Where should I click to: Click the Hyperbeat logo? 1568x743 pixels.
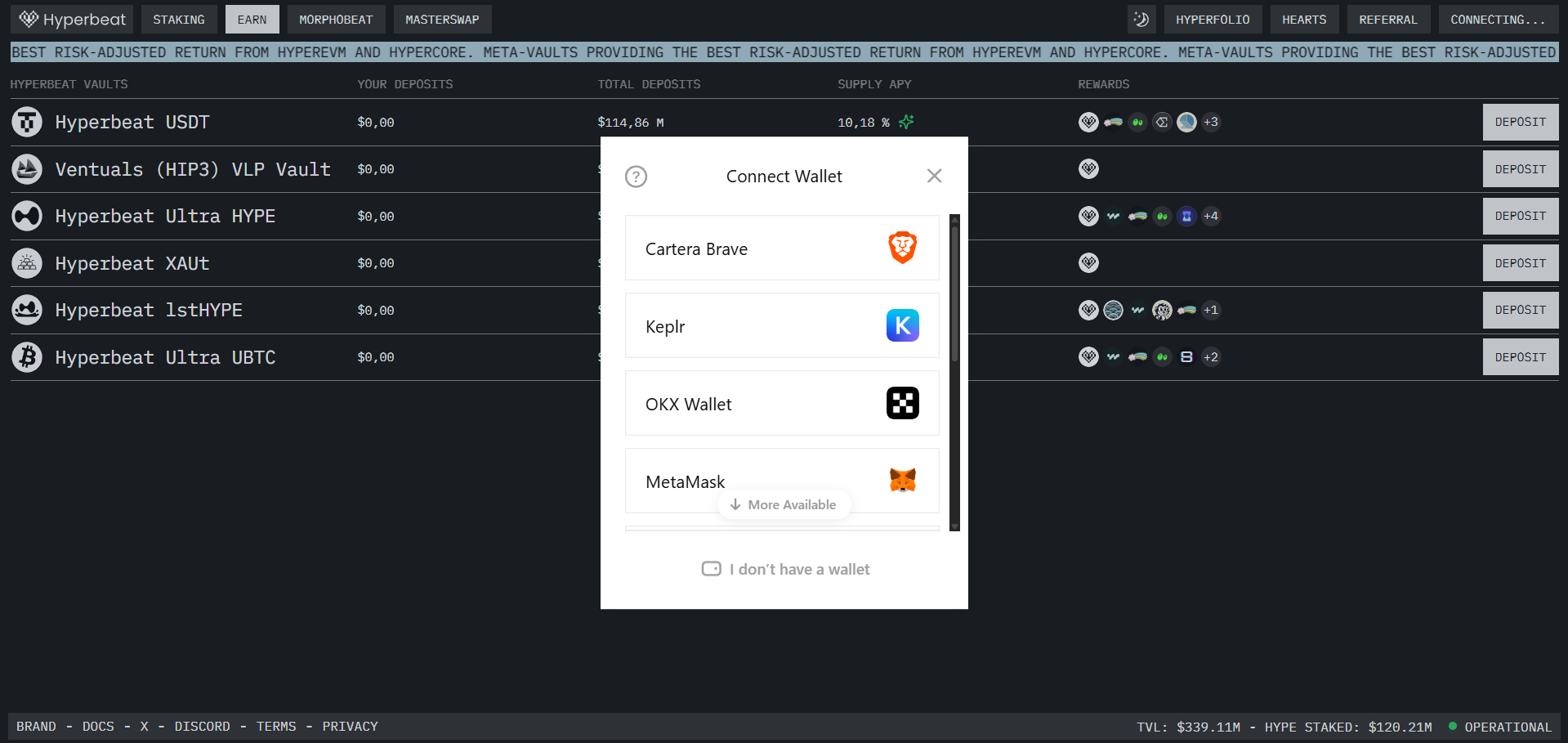tap(73, 20)
